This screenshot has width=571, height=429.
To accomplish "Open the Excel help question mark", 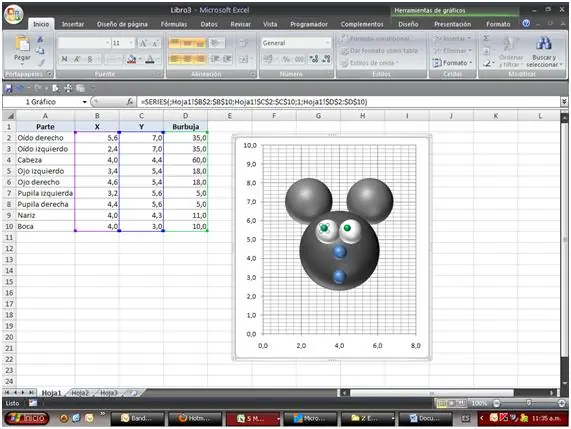I will click(526, 24).
